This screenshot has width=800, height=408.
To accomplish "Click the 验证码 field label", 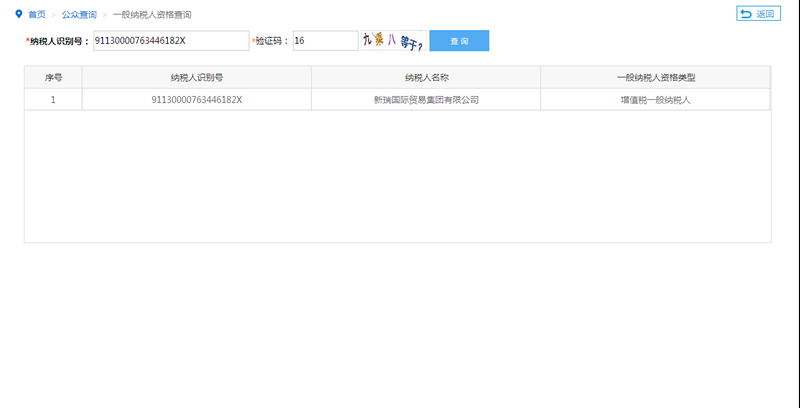I will coord(271,41).
